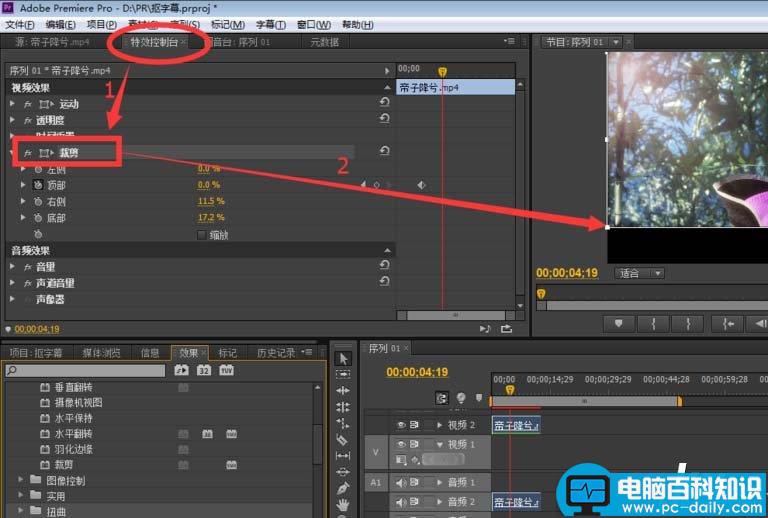The height and width of the screenshot is (518, 768).
Task: Toggle animation stopwatch for 顶部
Action: (38, 185)
